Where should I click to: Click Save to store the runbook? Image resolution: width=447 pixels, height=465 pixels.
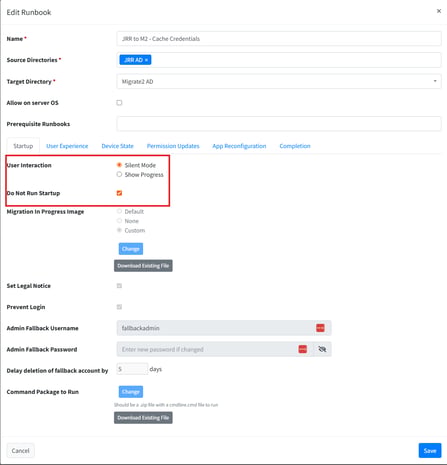(430, 451)
